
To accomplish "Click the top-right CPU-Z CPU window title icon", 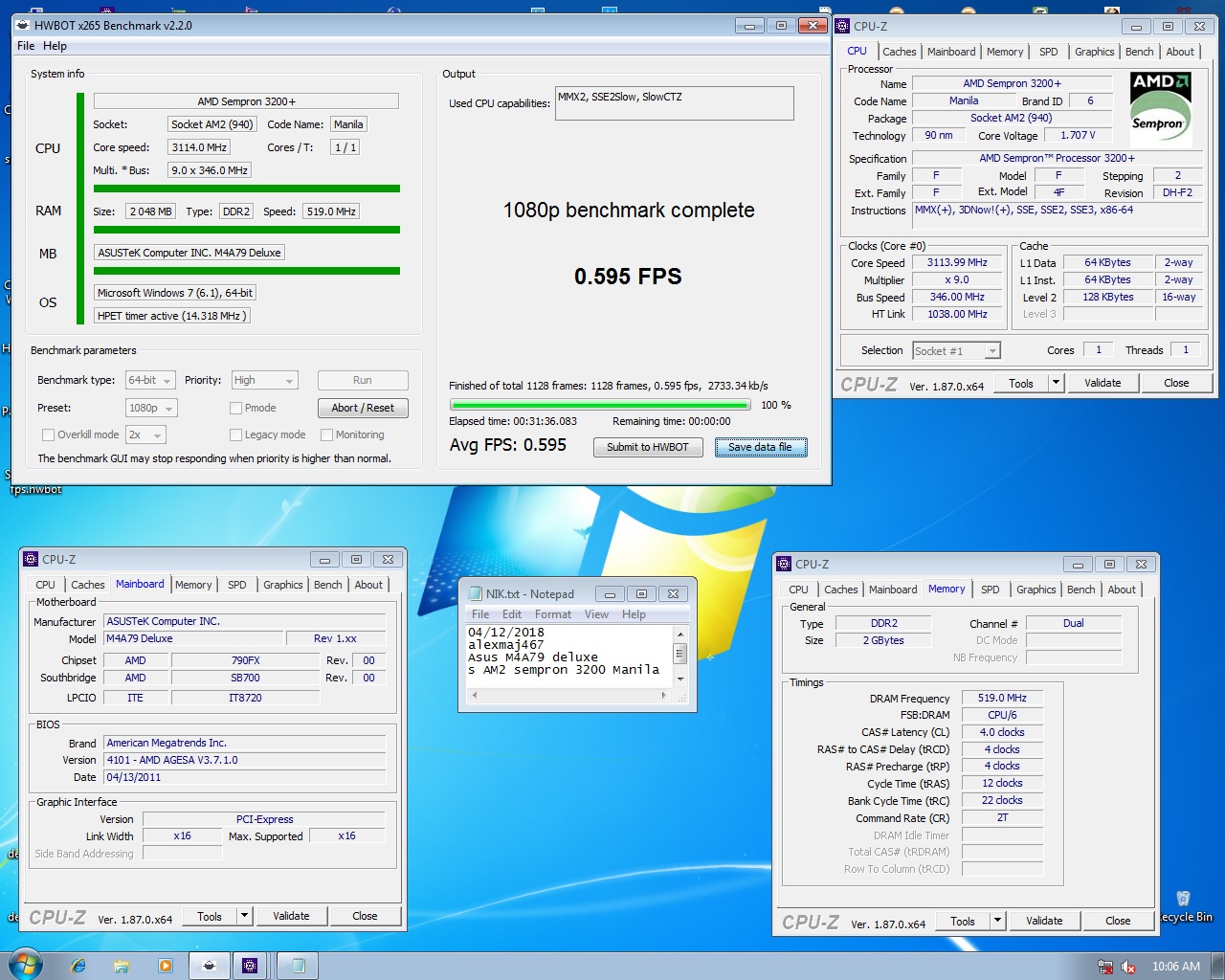I will tap(842, 26).
